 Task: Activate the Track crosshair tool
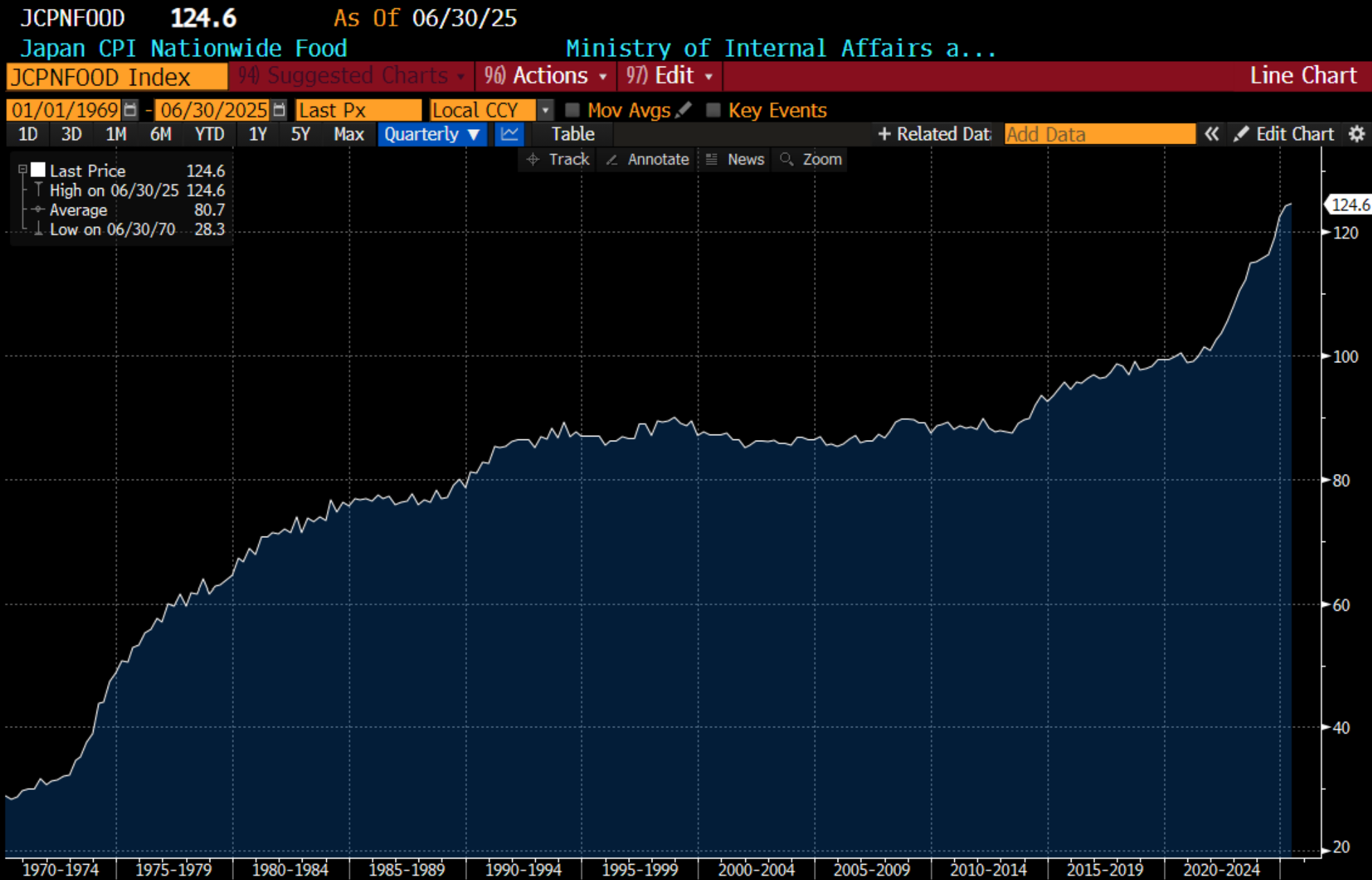pyautogui.click(x=558, y=160)
